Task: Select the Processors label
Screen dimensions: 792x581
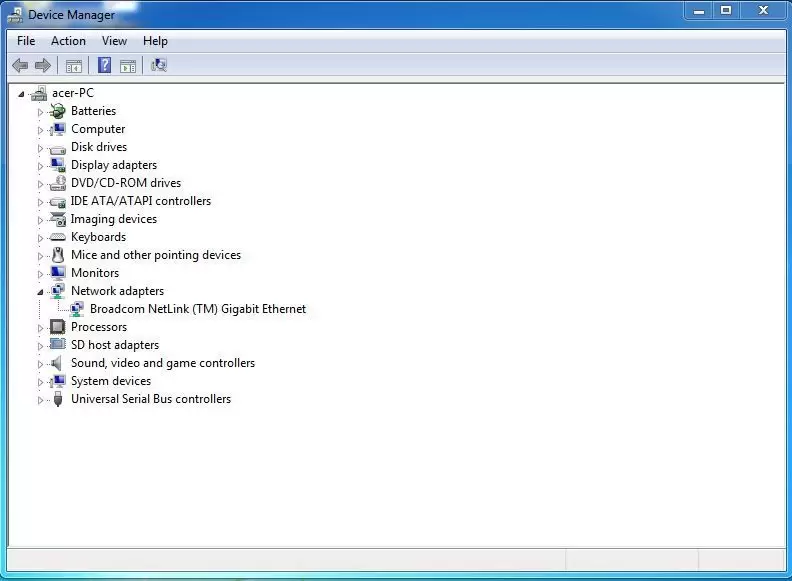Action: pyautogui.click(x=99, y=327)
